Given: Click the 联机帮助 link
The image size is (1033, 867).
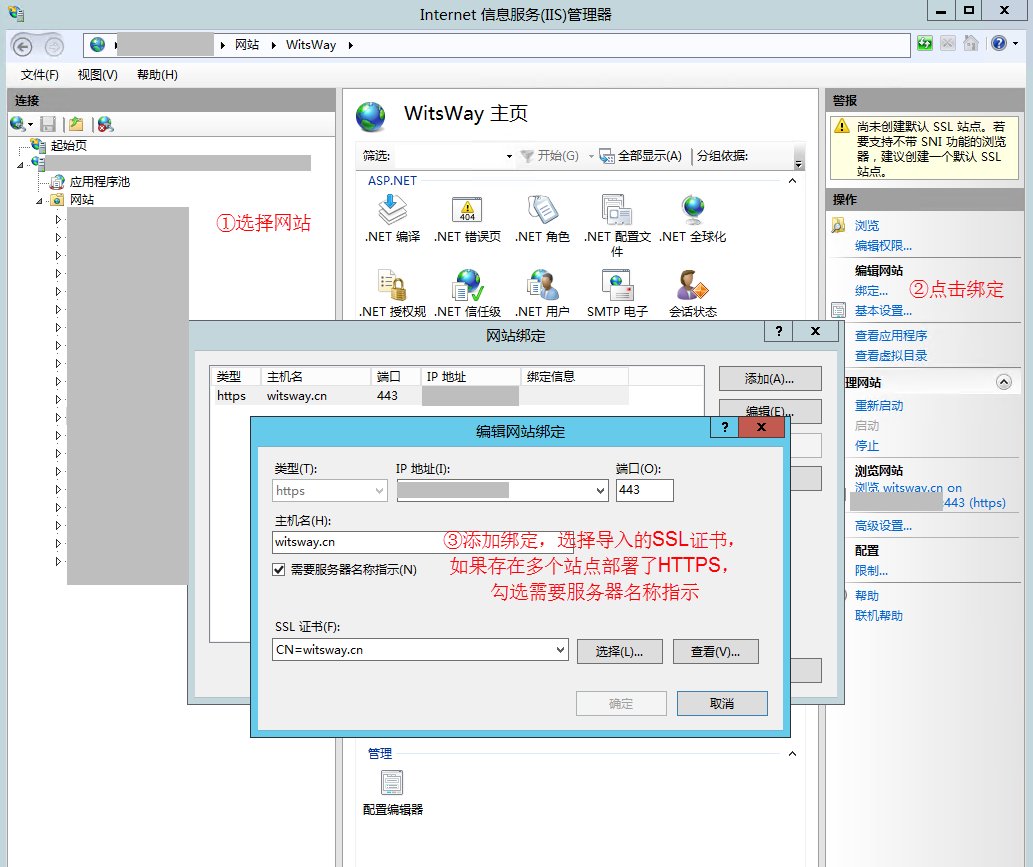Looking at the screenshot, I should [879, 615].
